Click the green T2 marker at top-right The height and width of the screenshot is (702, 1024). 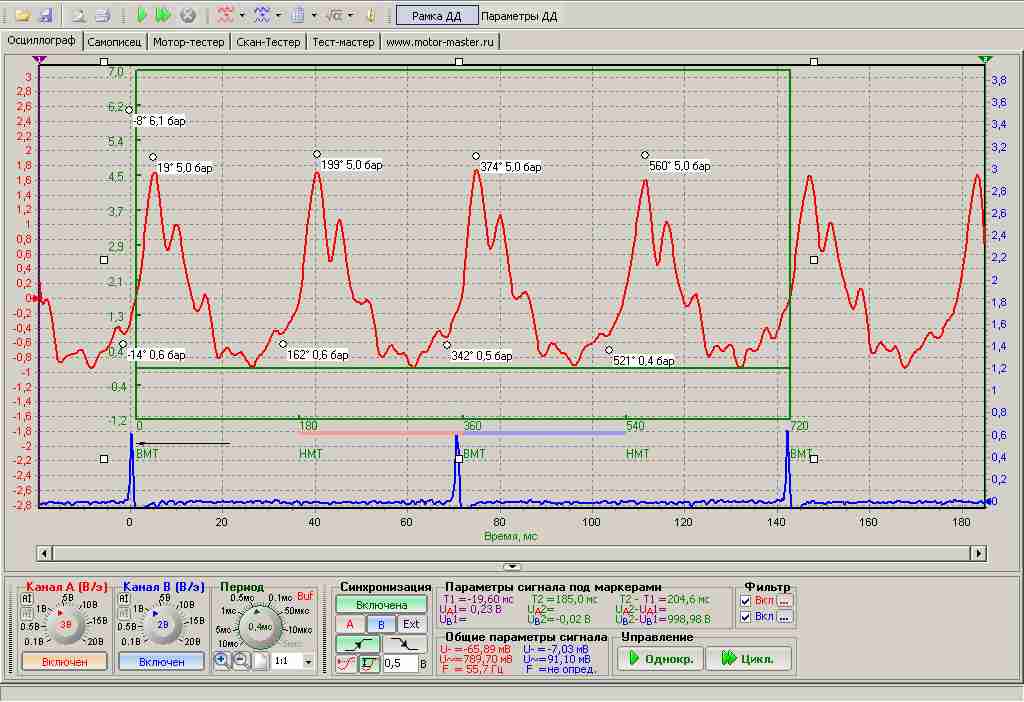[984, 60]
